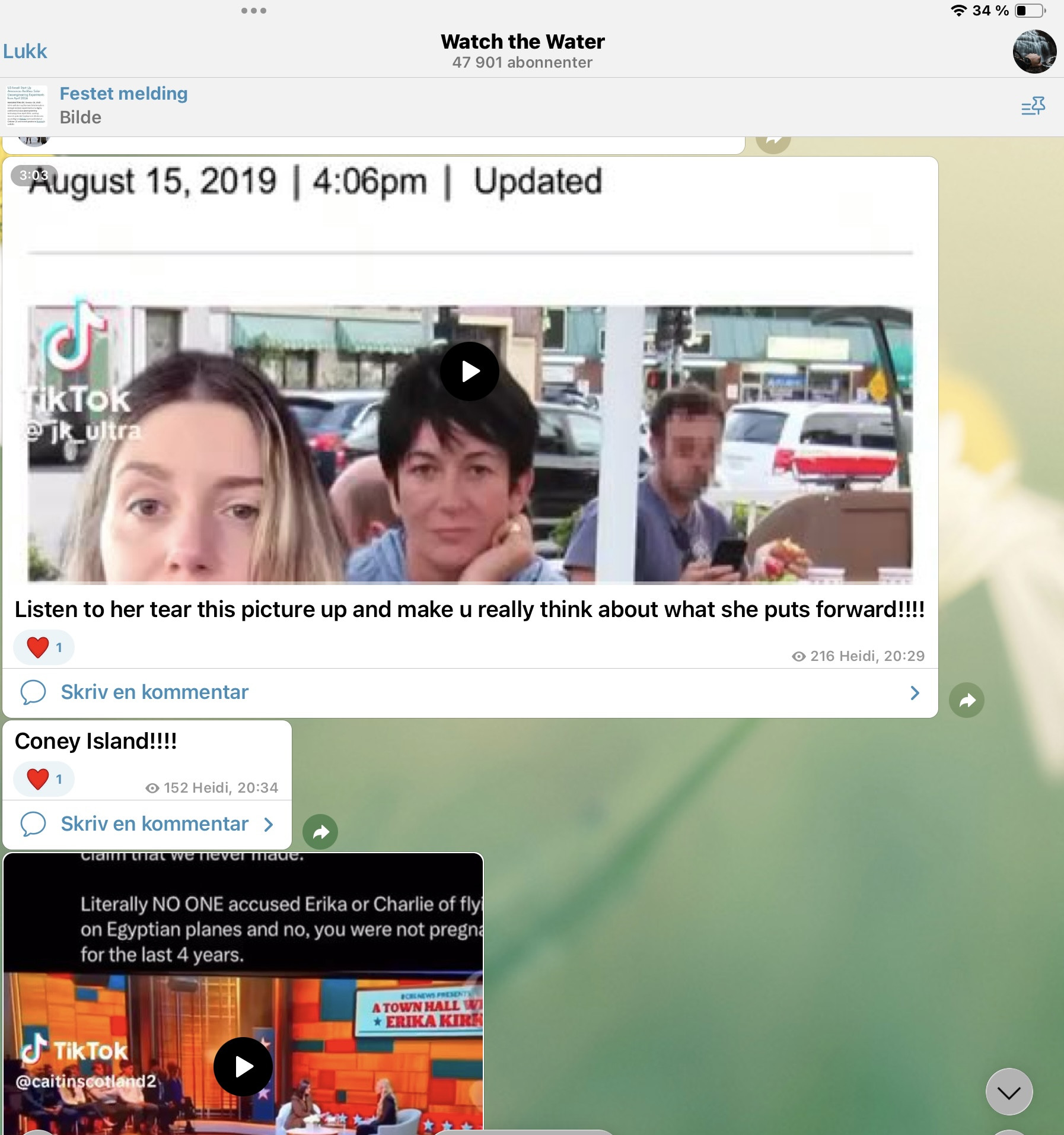
Task: Click Skriv en kommentar under the video post
Action: click(154, 692)
